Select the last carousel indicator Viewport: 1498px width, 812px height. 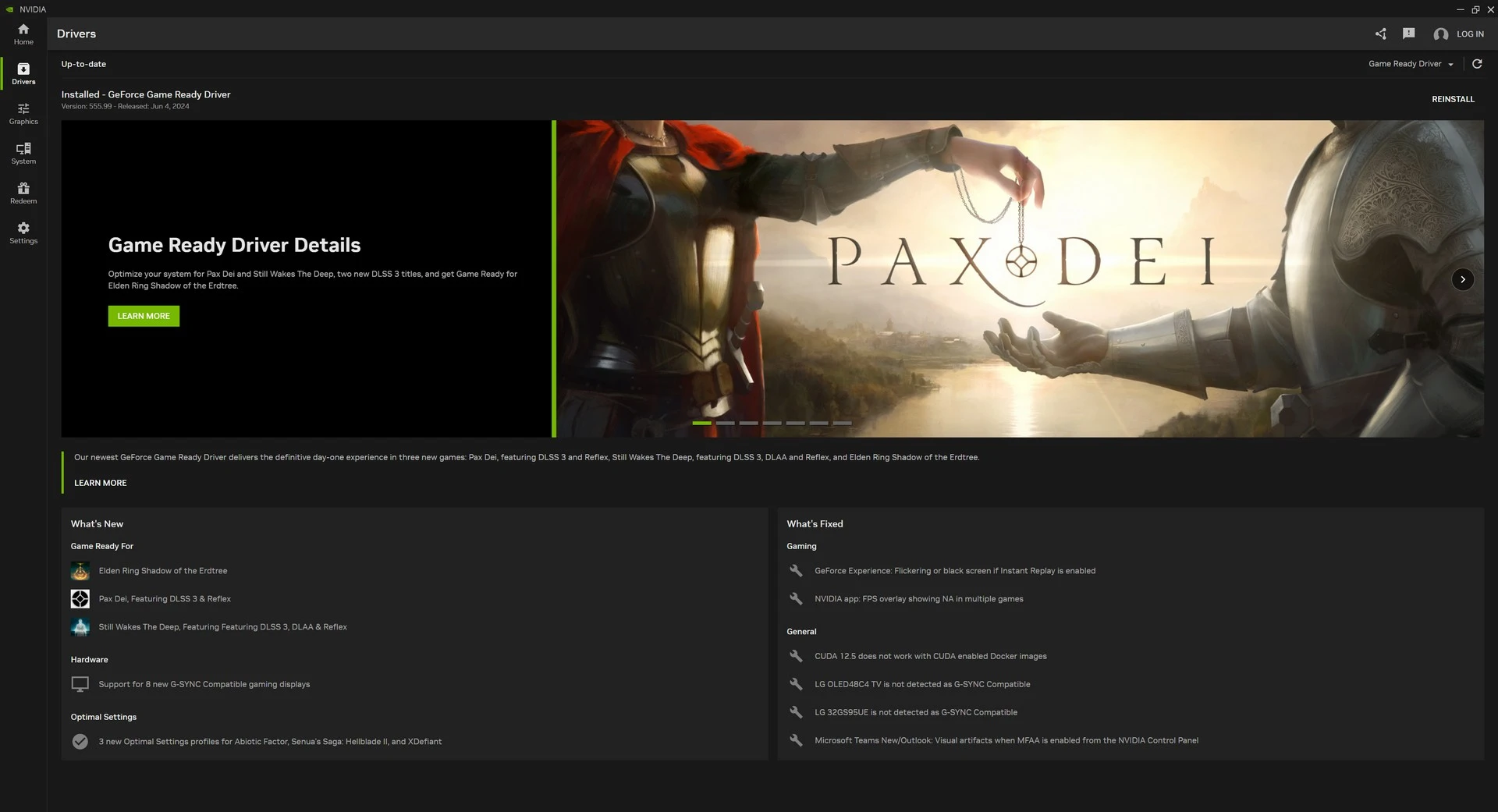842,423
